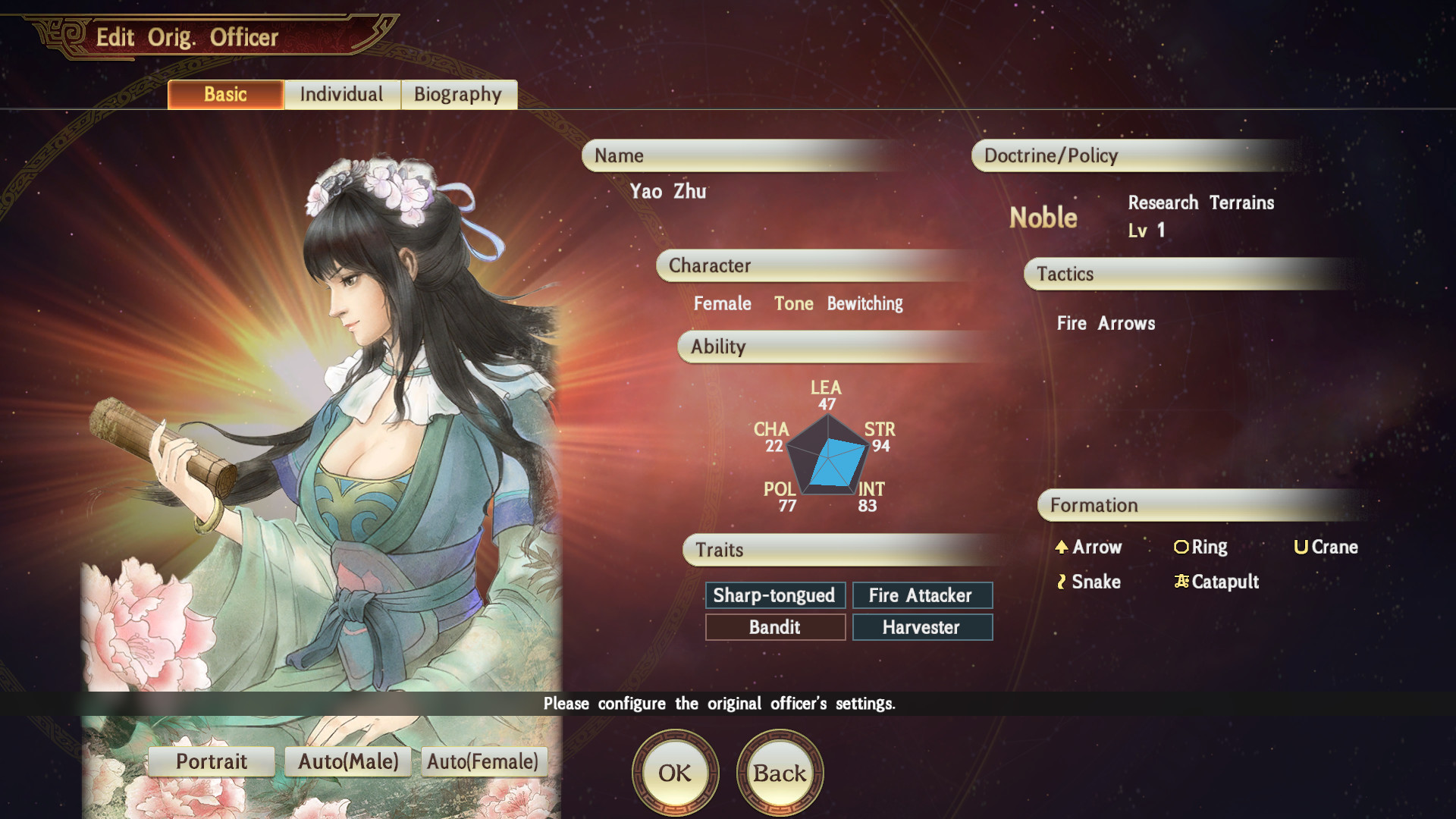Screen dimensions: 1456x819
Task: Select the Catapult formation icon
Action: (x=1181, y=582)
